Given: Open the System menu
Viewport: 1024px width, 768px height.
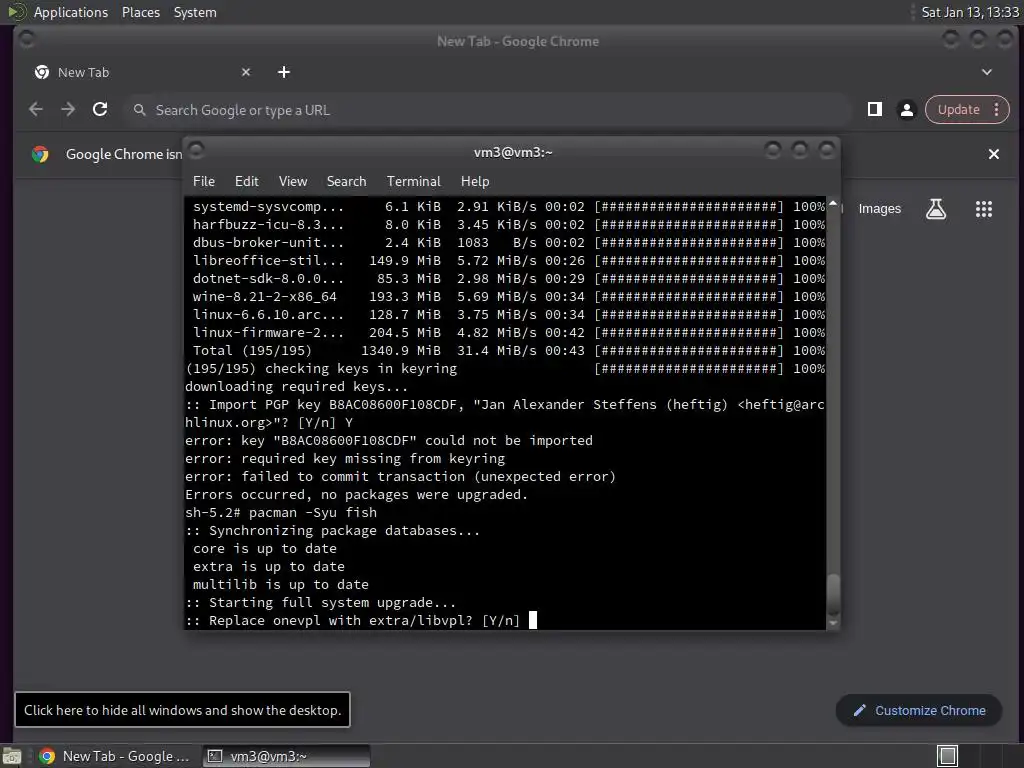Looking at the screenshot, I should point(195,12).
